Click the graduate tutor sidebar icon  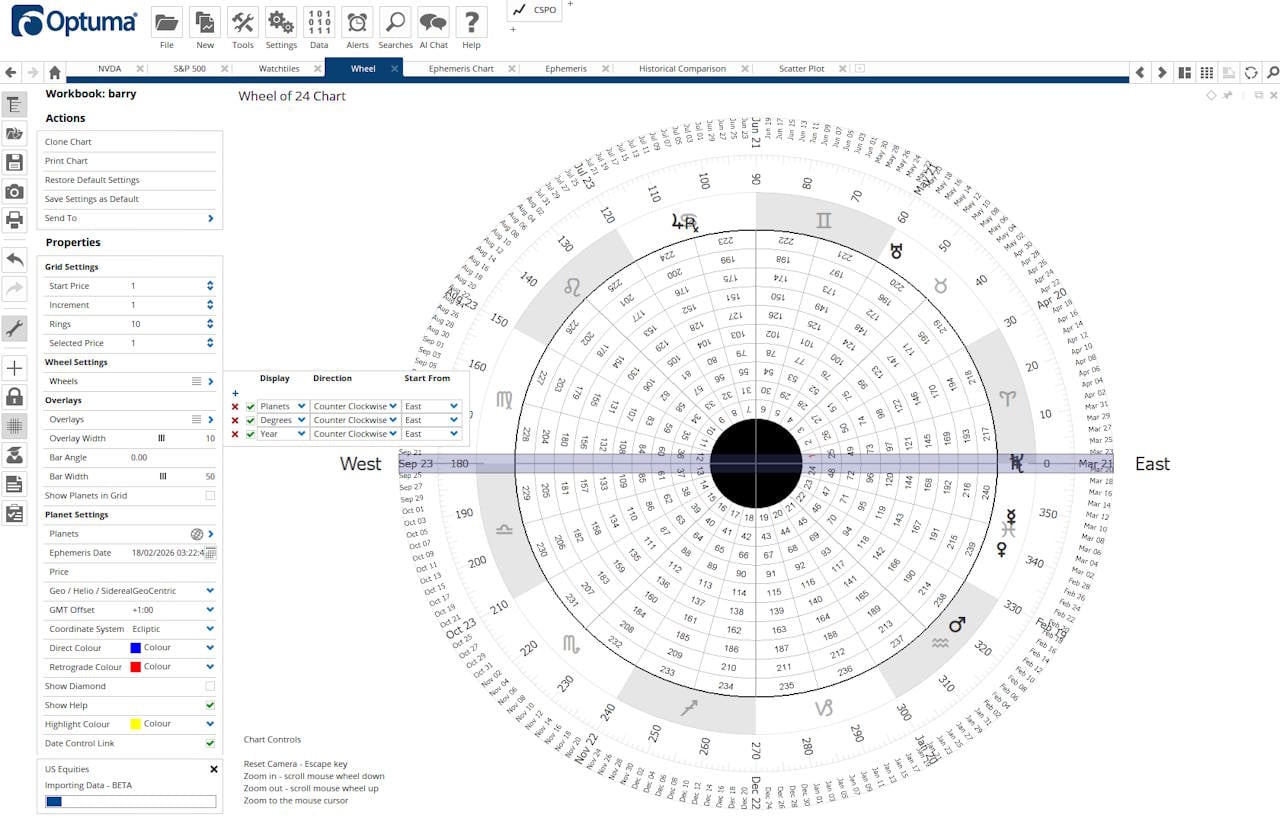click(x=14, y=454)
